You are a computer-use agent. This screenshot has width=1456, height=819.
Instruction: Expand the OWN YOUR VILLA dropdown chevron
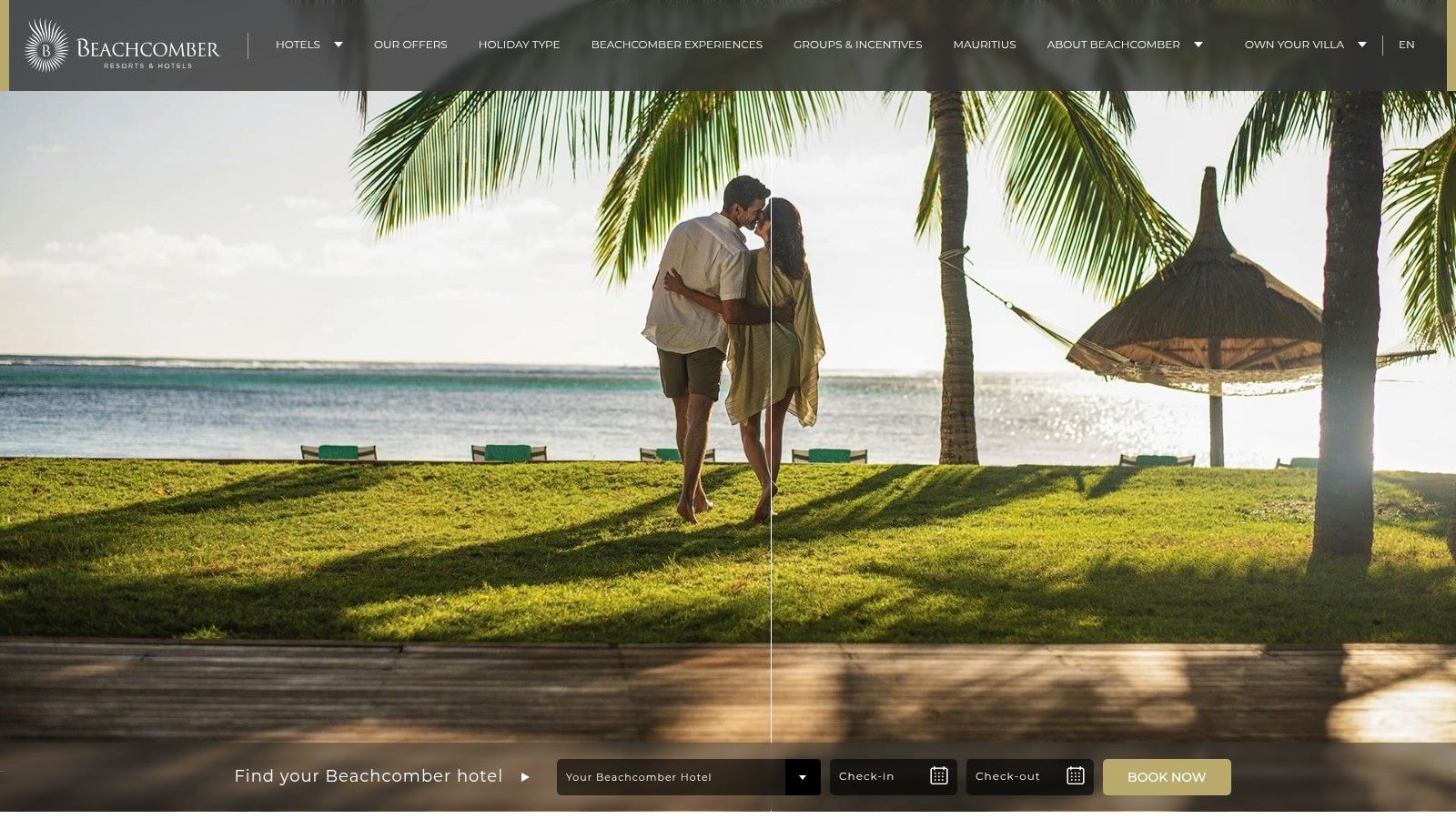tap(1361, 43)
